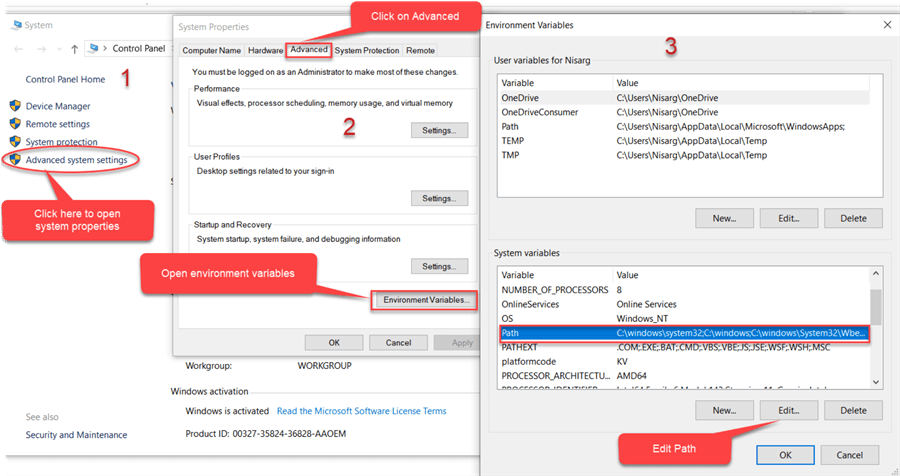This screenshot has width=900, height=476.
Task: Click Edit under System variables
Action: coord(789,411)
